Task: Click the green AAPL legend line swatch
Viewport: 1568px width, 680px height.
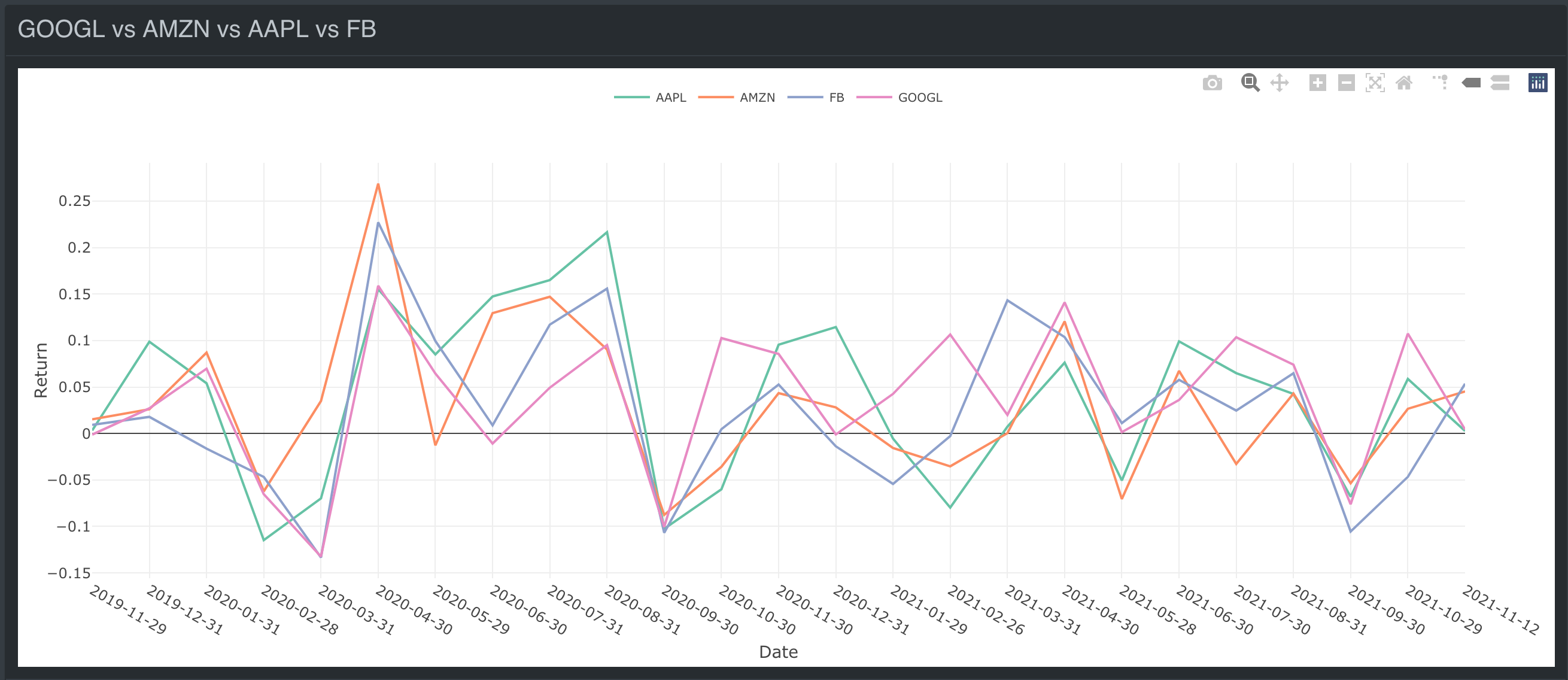Action: pyautogui.click(x=631, y=98)
